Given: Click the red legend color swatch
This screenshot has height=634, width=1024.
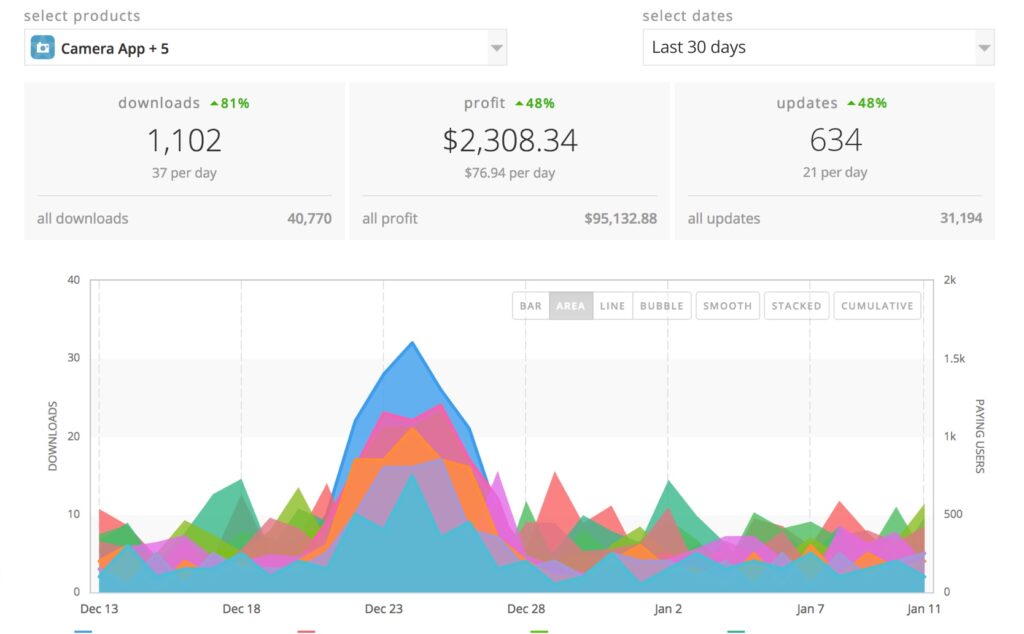Looking at the screenshot, I should 307,631.
